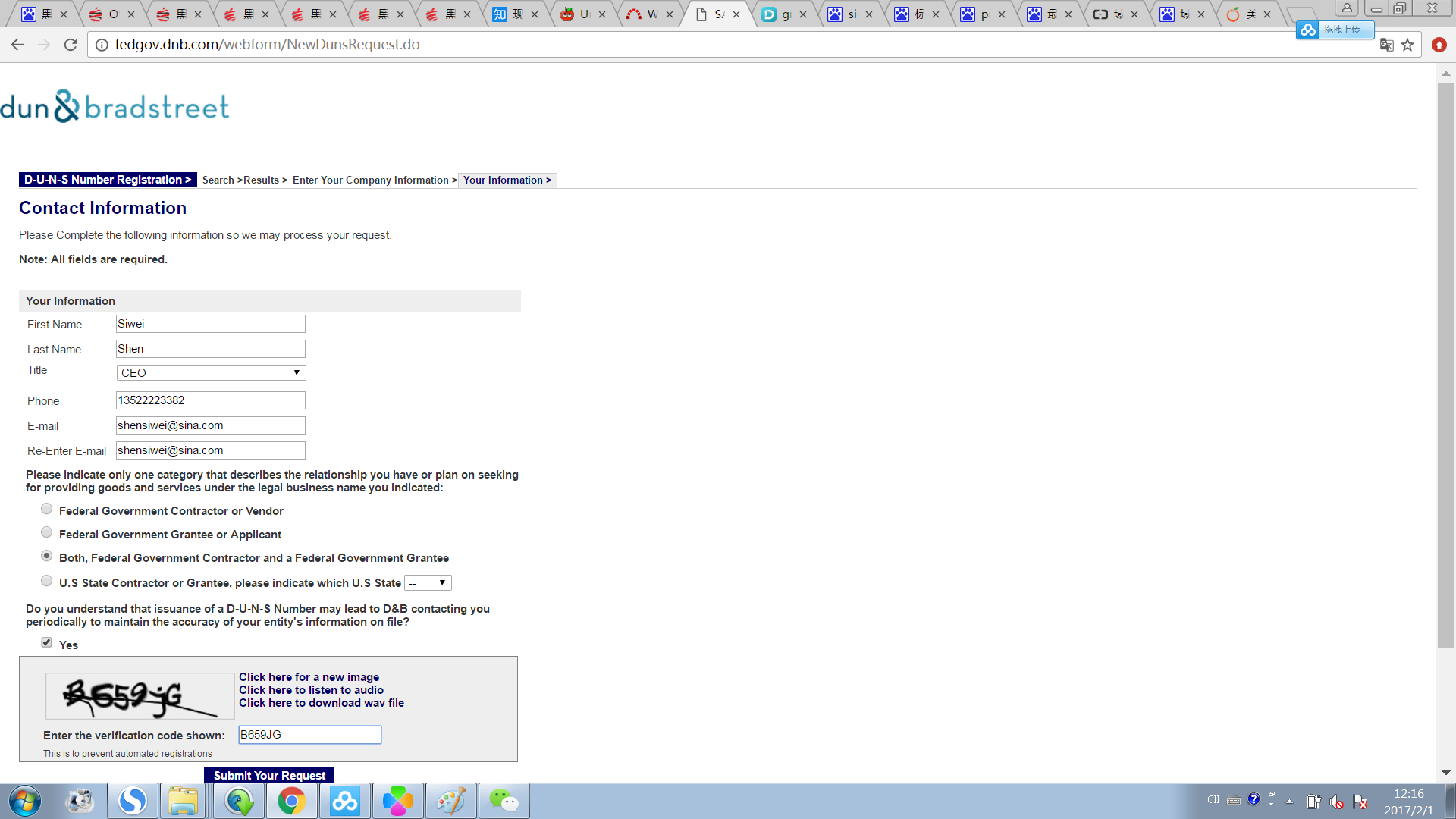
Task: Select Federal Government Contractor or Vendor
Action: point(47,509)
